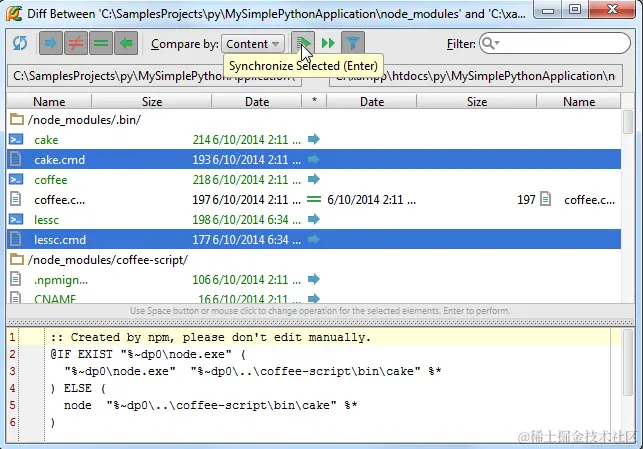Click left Name column header
Viewport: 643px width, 449px height.
pyautogui.click(x=49, y=101)
